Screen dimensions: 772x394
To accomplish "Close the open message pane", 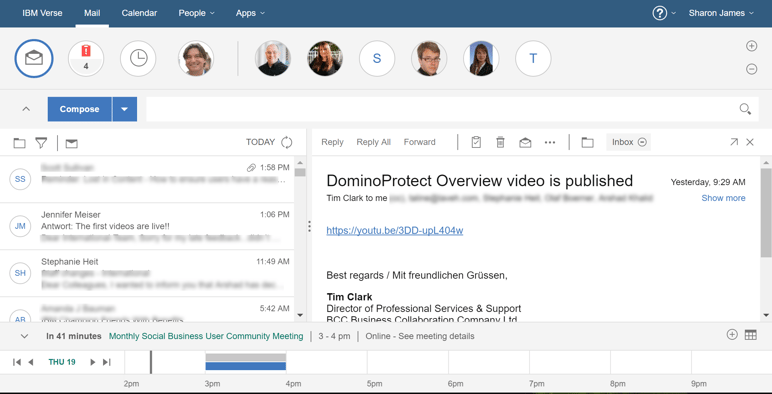I will 750,142.
